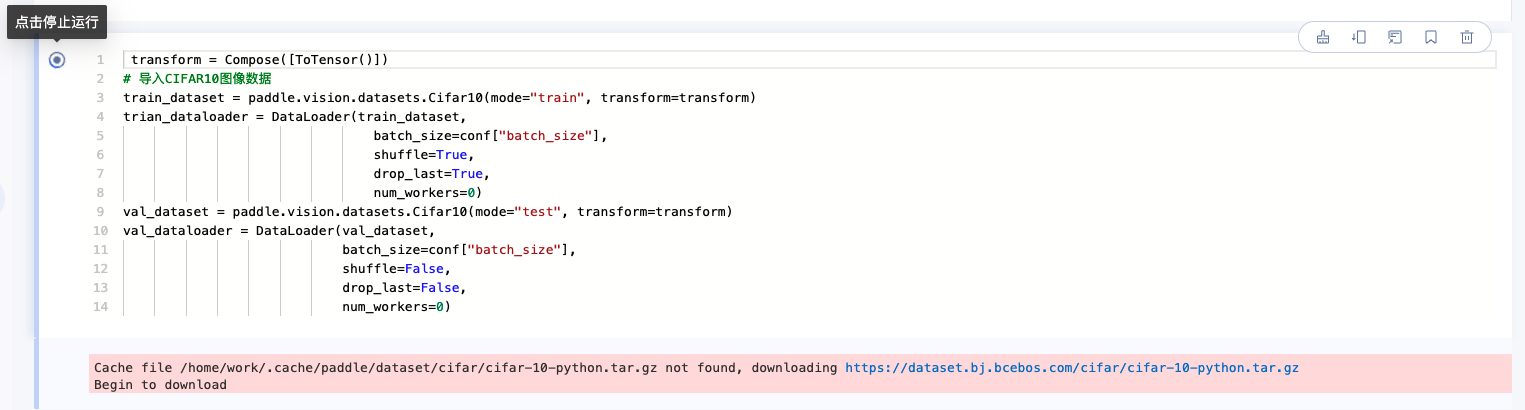Move the cell down with arrow icon

[x=1359, y=37]
